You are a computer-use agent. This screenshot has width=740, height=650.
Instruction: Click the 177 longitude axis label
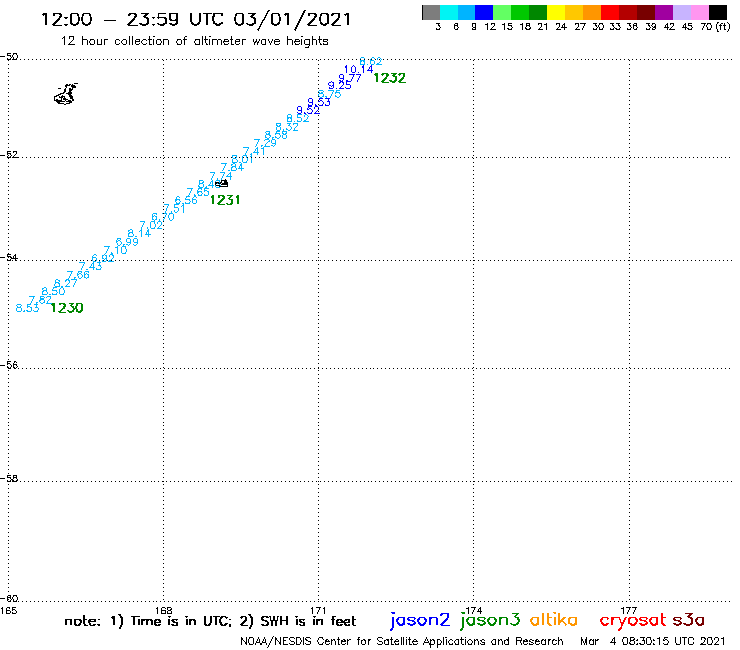pos(629,610)
